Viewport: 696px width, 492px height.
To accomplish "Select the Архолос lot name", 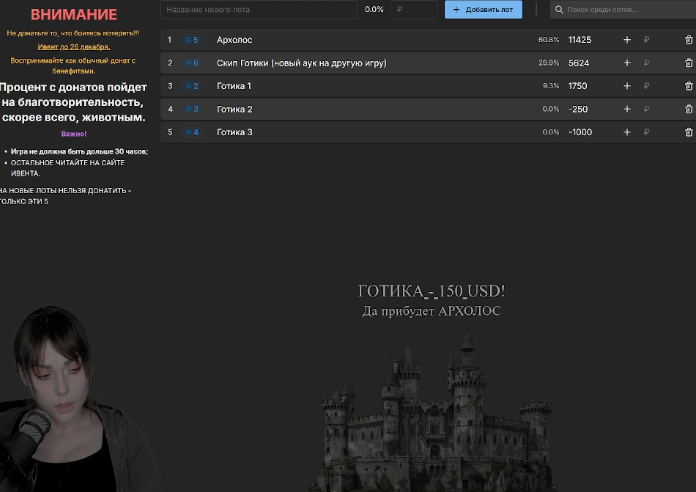I will coord(234,40).
